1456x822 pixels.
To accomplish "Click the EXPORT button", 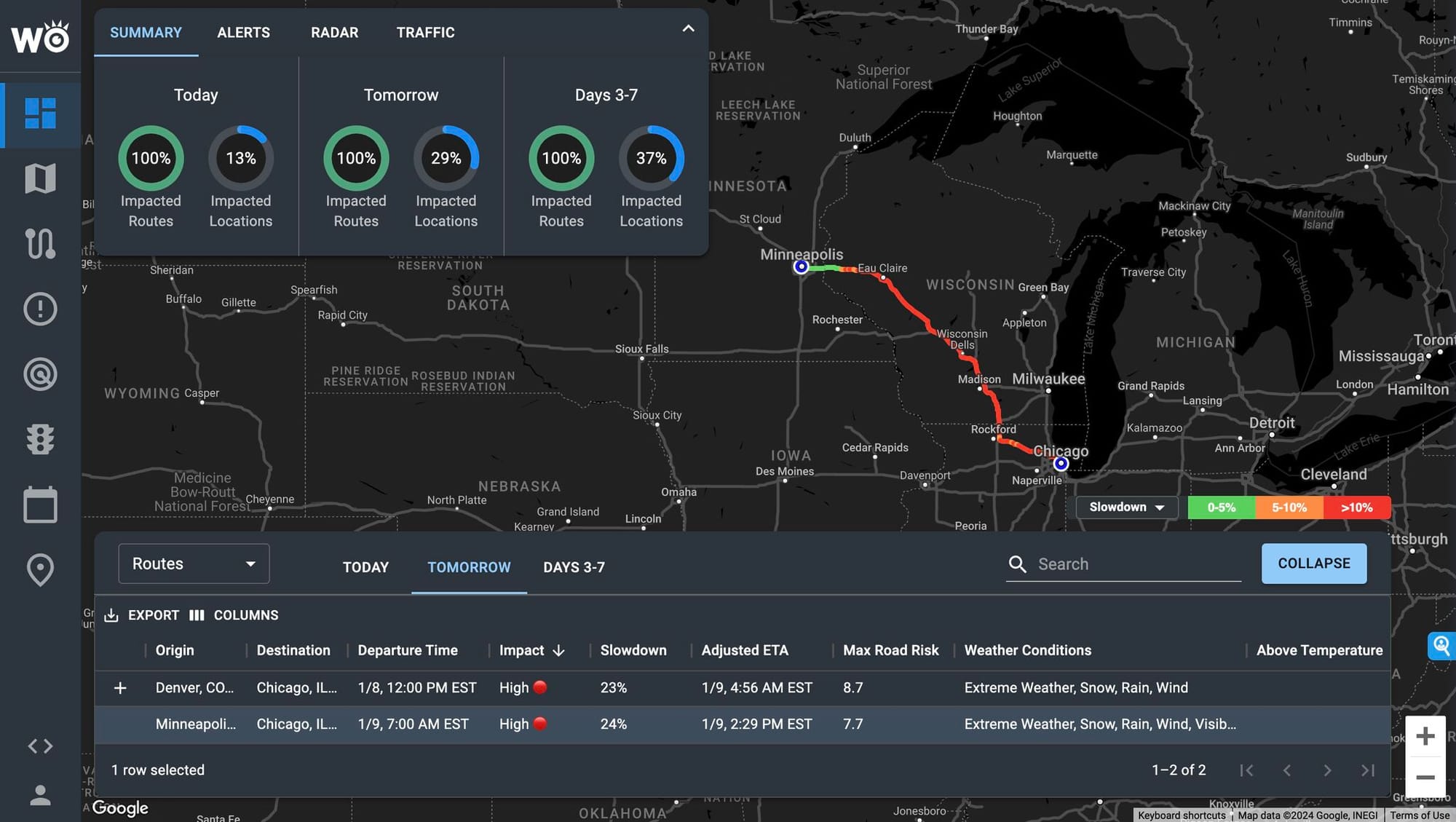I will point(143,615).
